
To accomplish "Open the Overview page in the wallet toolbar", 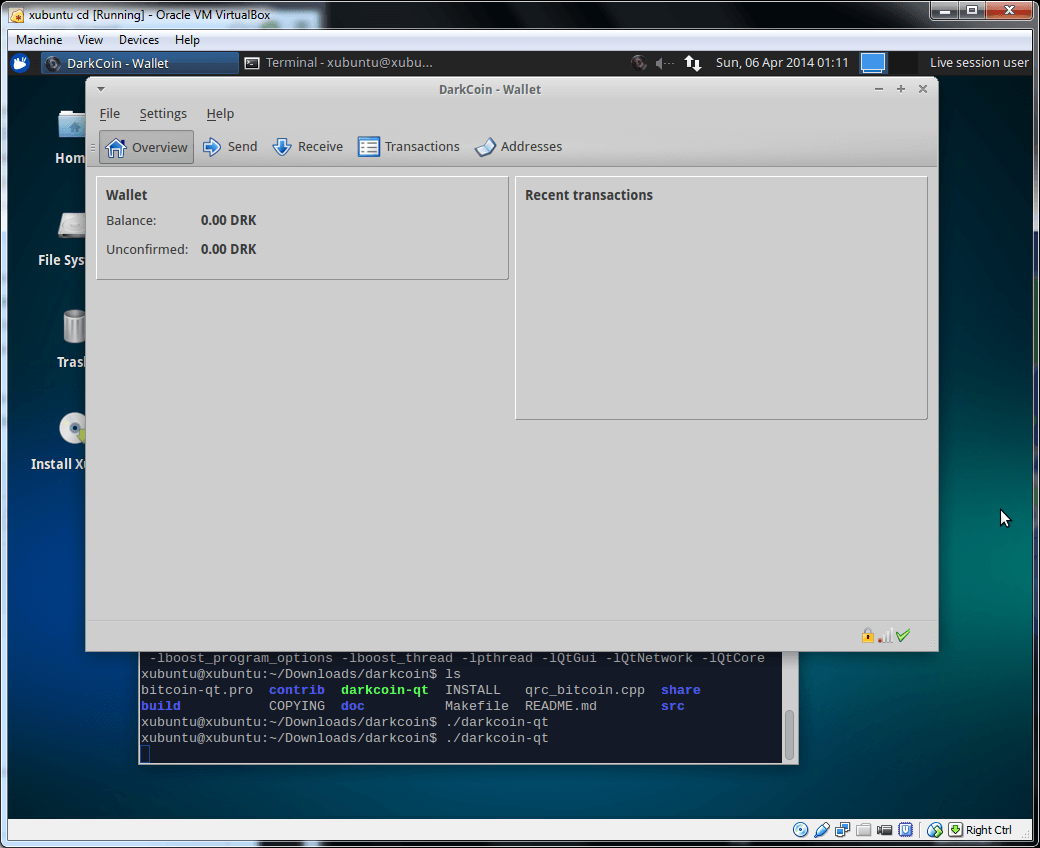I will (147, 147).
